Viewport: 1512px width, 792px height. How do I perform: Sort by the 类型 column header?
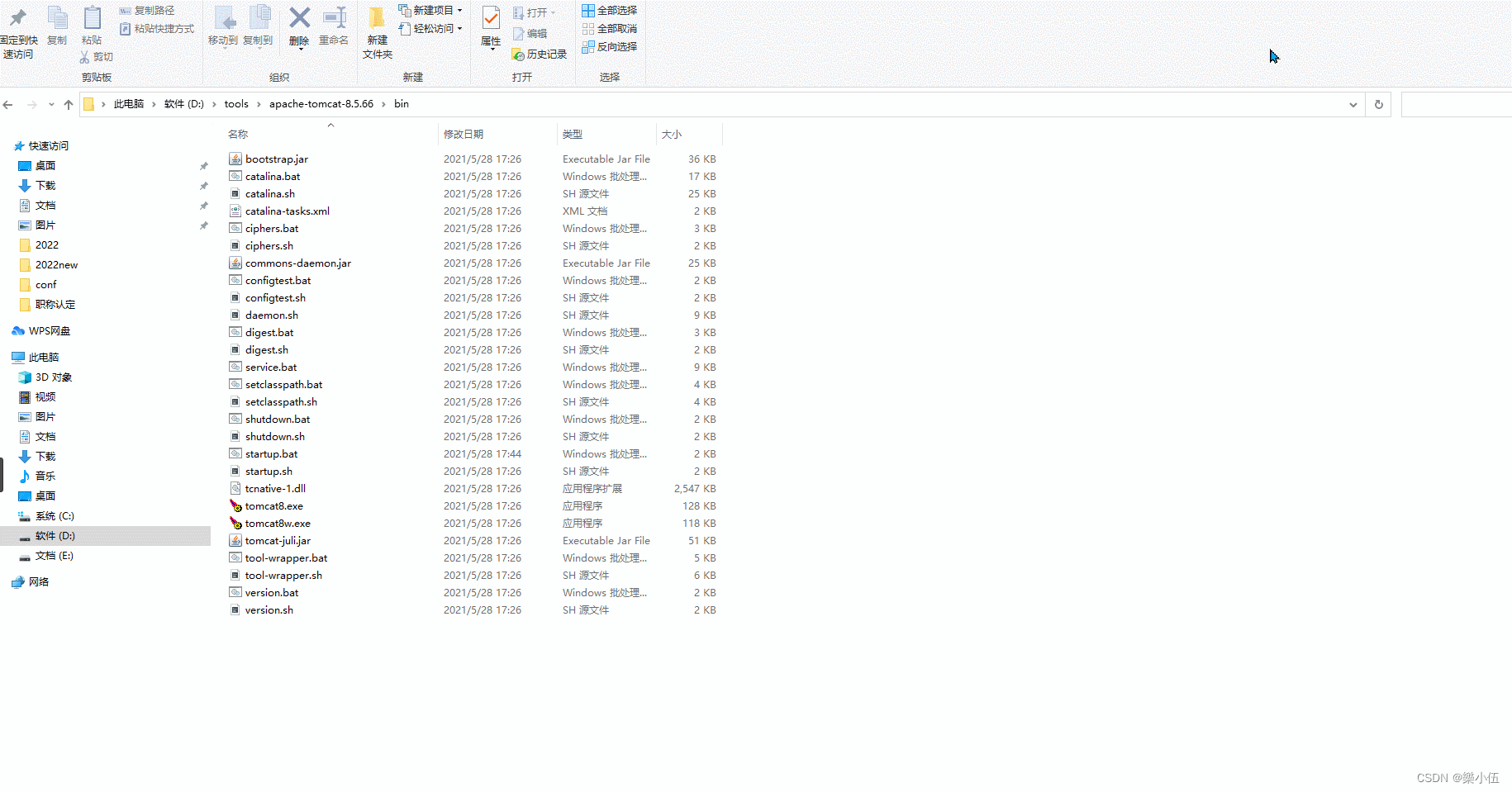573,134
